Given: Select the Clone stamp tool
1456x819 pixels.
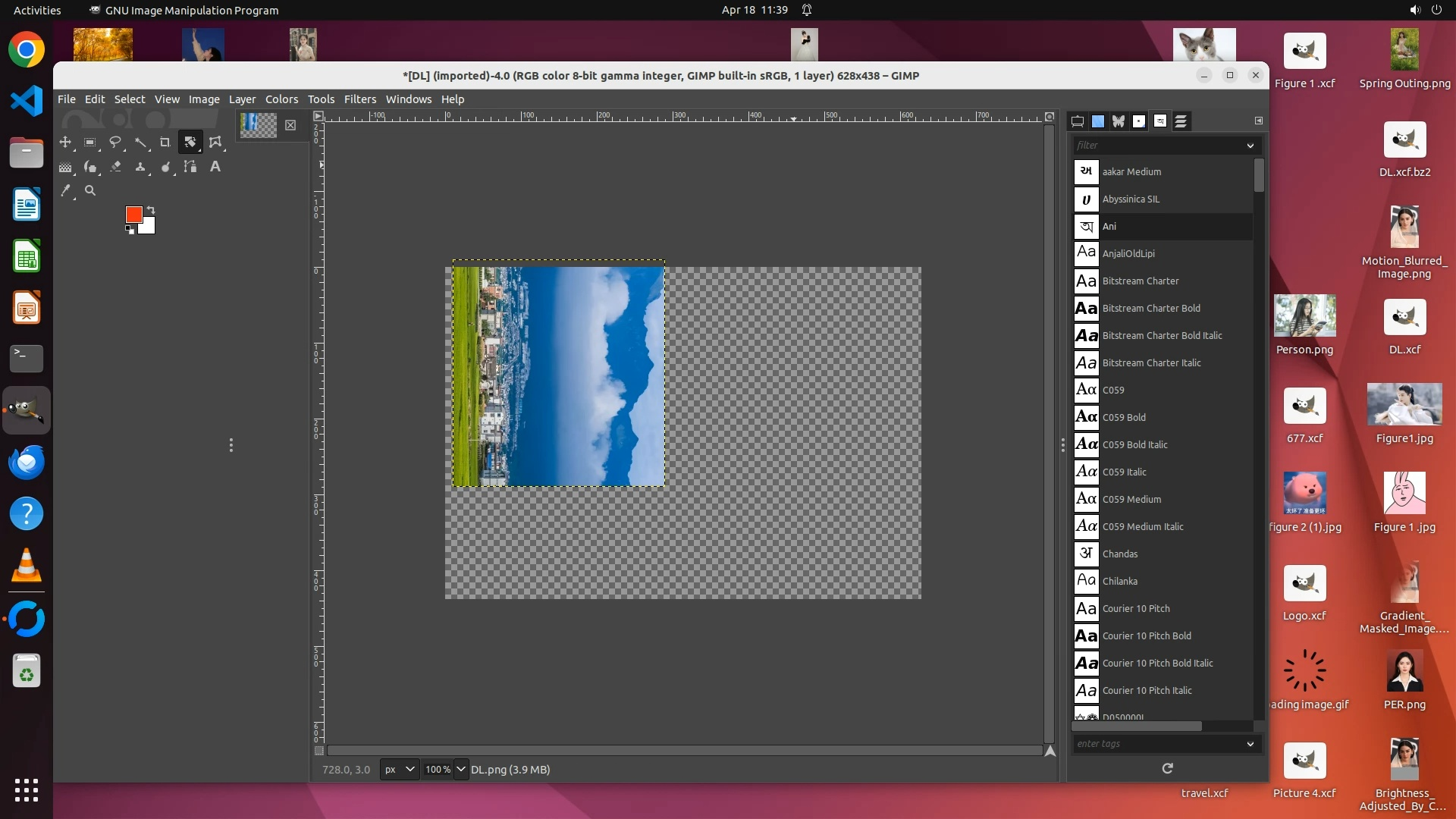Looking at the screenshot, I should pyautogui.click(x=140, y=167).
